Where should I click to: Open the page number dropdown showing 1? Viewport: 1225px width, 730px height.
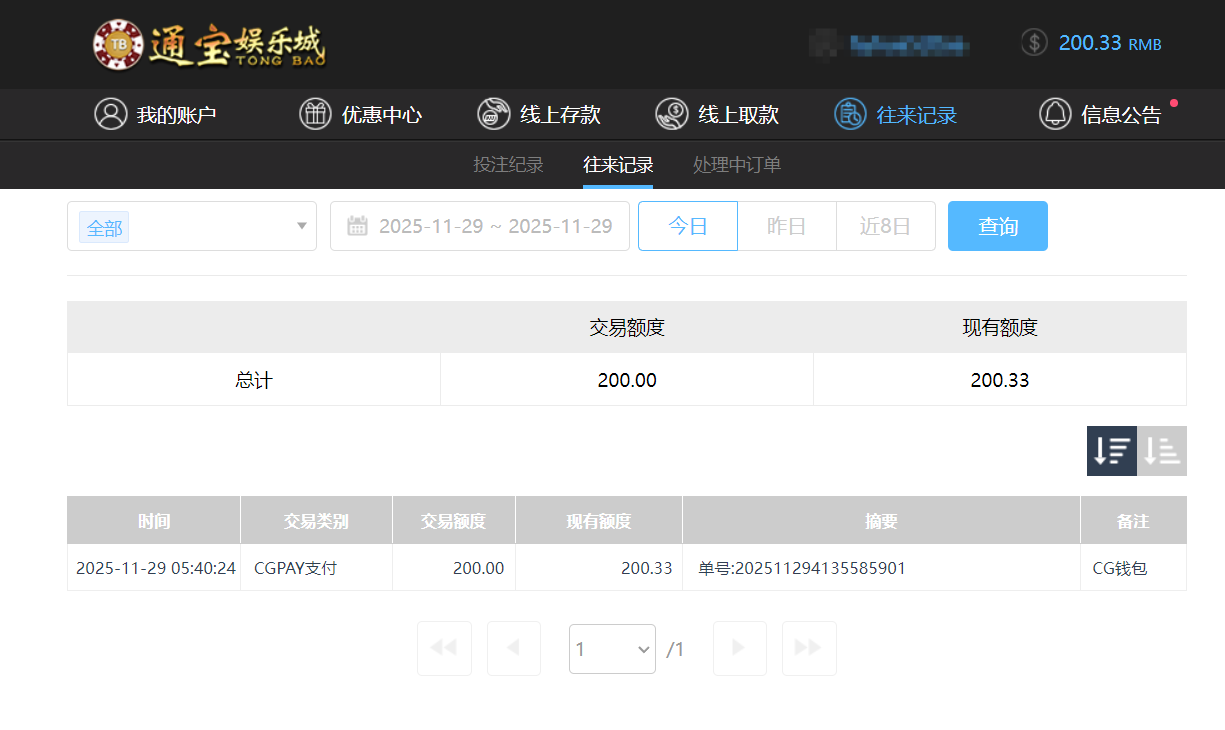(x=612, y=648)
